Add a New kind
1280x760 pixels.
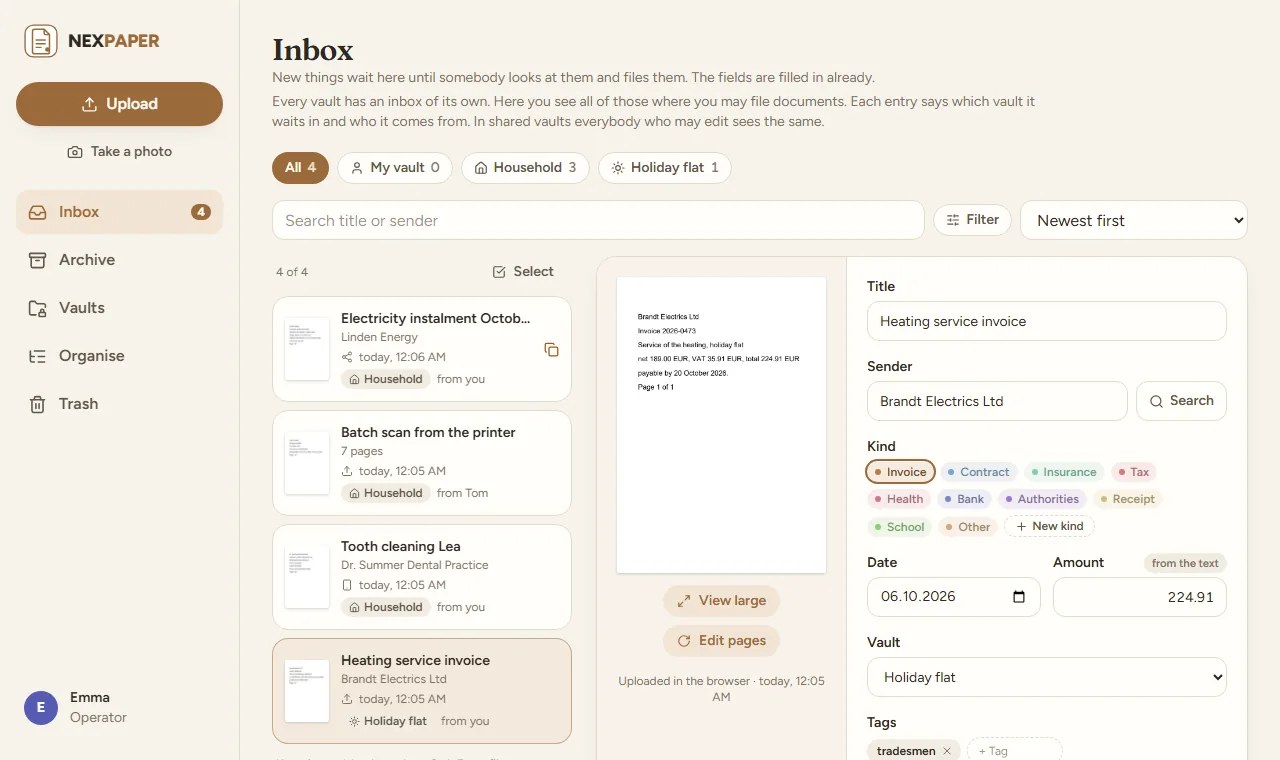[x=1049, y=526]
